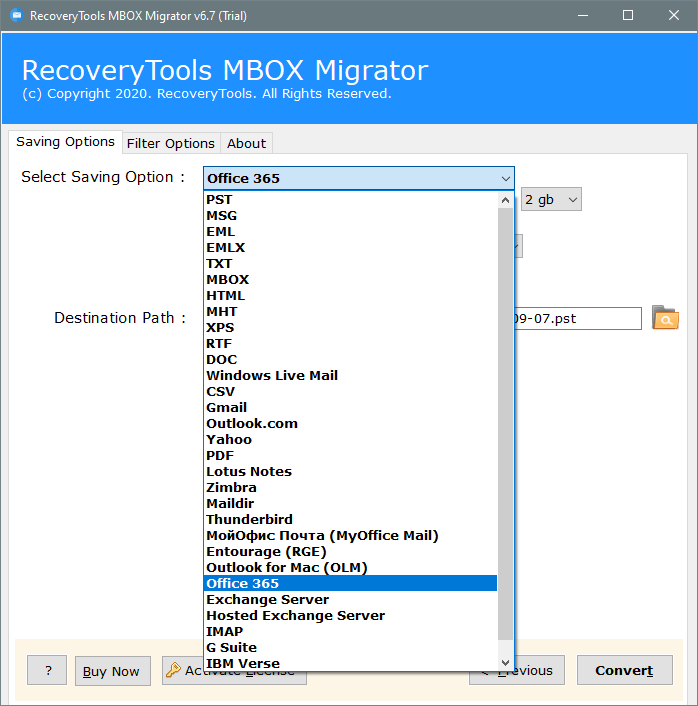Select Yahoo as destination
Screen dimensions: 698x706
[350, 439]
